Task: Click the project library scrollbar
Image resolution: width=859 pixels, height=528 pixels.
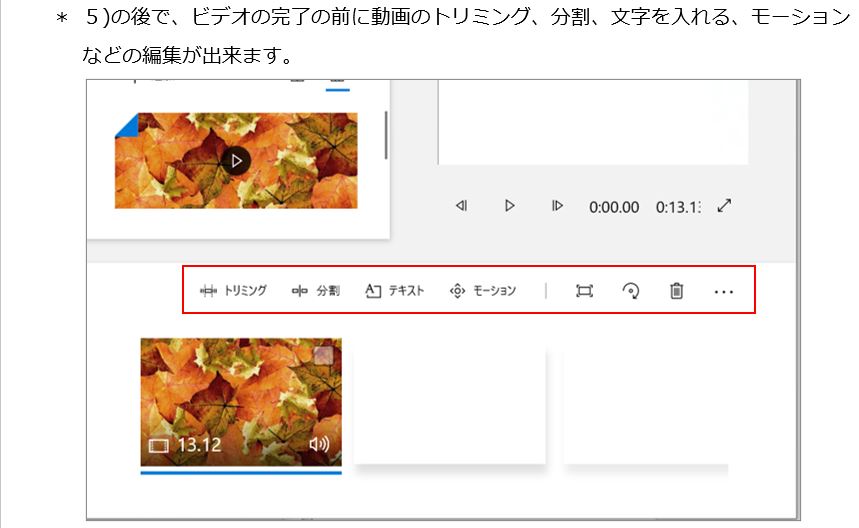Action: pos(386,135)
